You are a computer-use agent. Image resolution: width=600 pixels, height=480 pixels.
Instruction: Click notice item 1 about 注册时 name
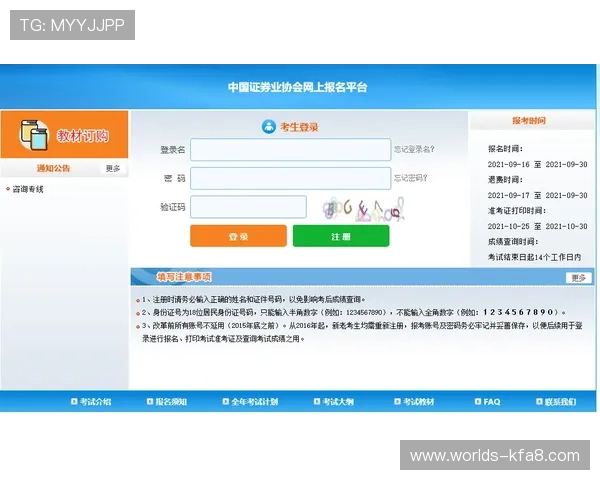point(253,299)
